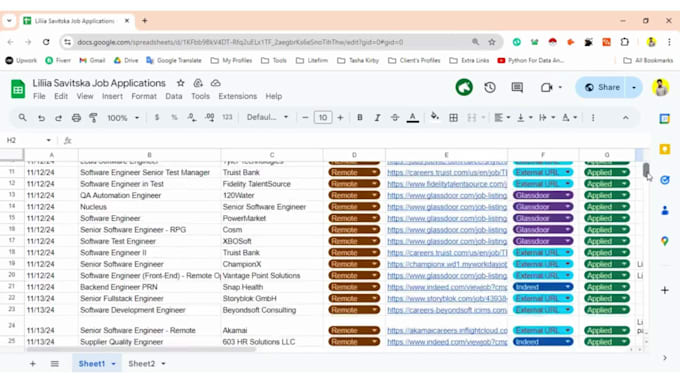
Task: Open the Data menu
Action: pyautogui.click(x=173, y=96)
